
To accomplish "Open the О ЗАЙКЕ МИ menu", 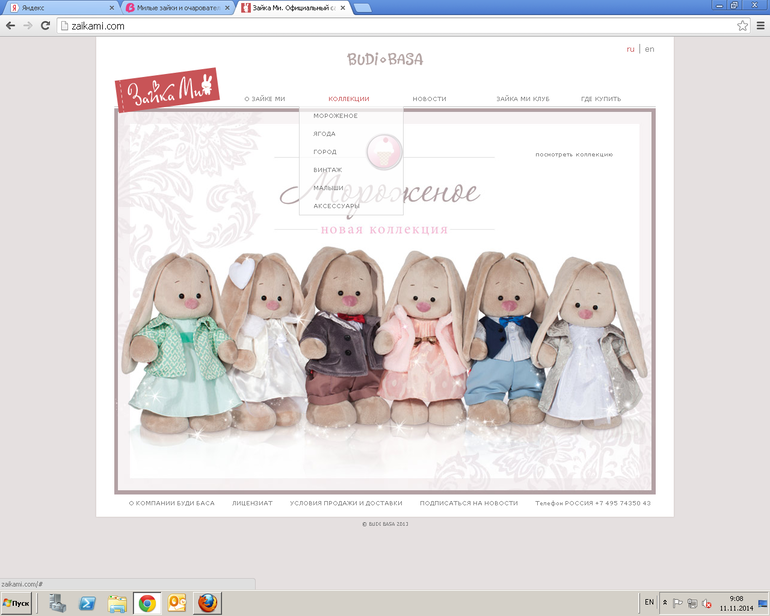I will click(x=265, y=99).
